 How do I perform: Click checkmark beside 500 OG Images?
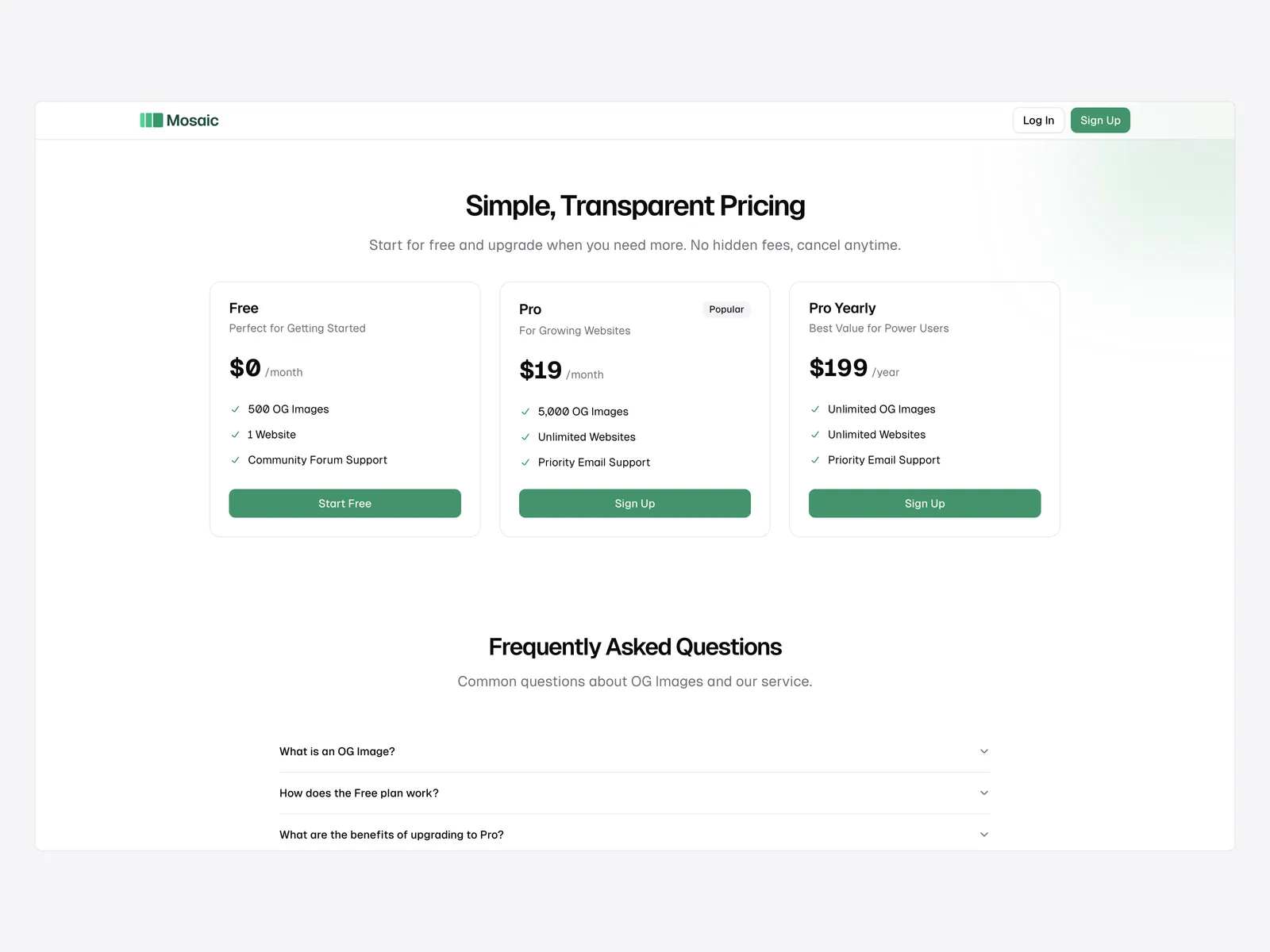coord(236,409)
